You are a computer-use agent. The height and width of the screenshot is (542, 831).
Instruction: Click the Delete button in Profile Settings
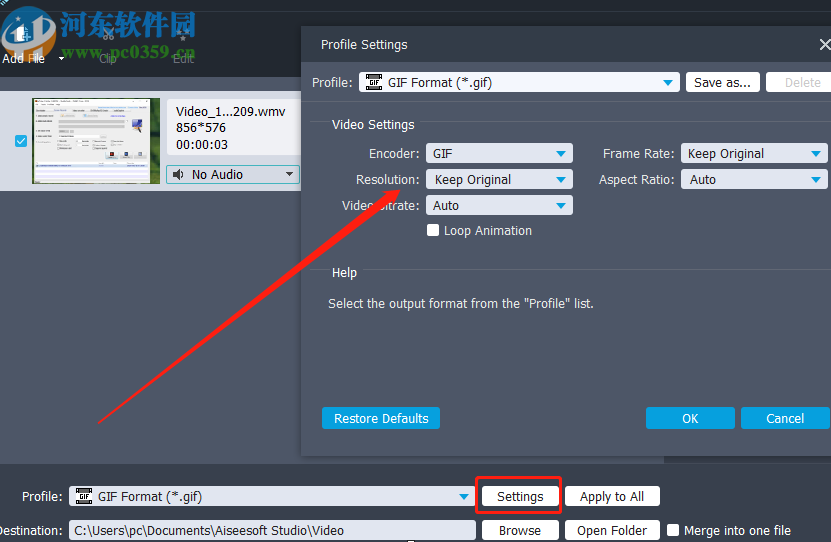coord(802,83)
